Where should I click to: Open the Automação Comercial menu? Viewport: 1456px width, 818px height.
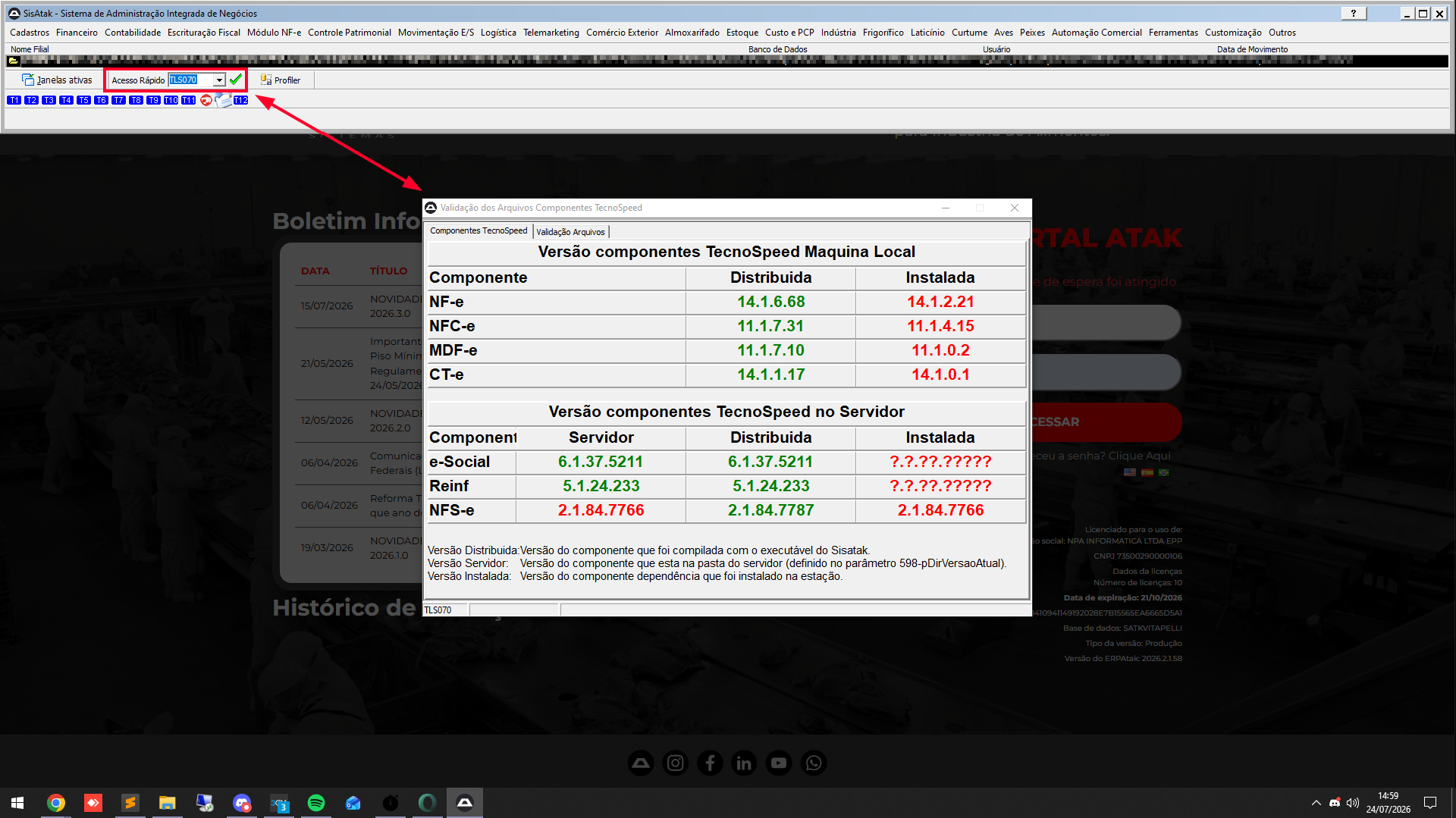click(x=1097, y=33)
